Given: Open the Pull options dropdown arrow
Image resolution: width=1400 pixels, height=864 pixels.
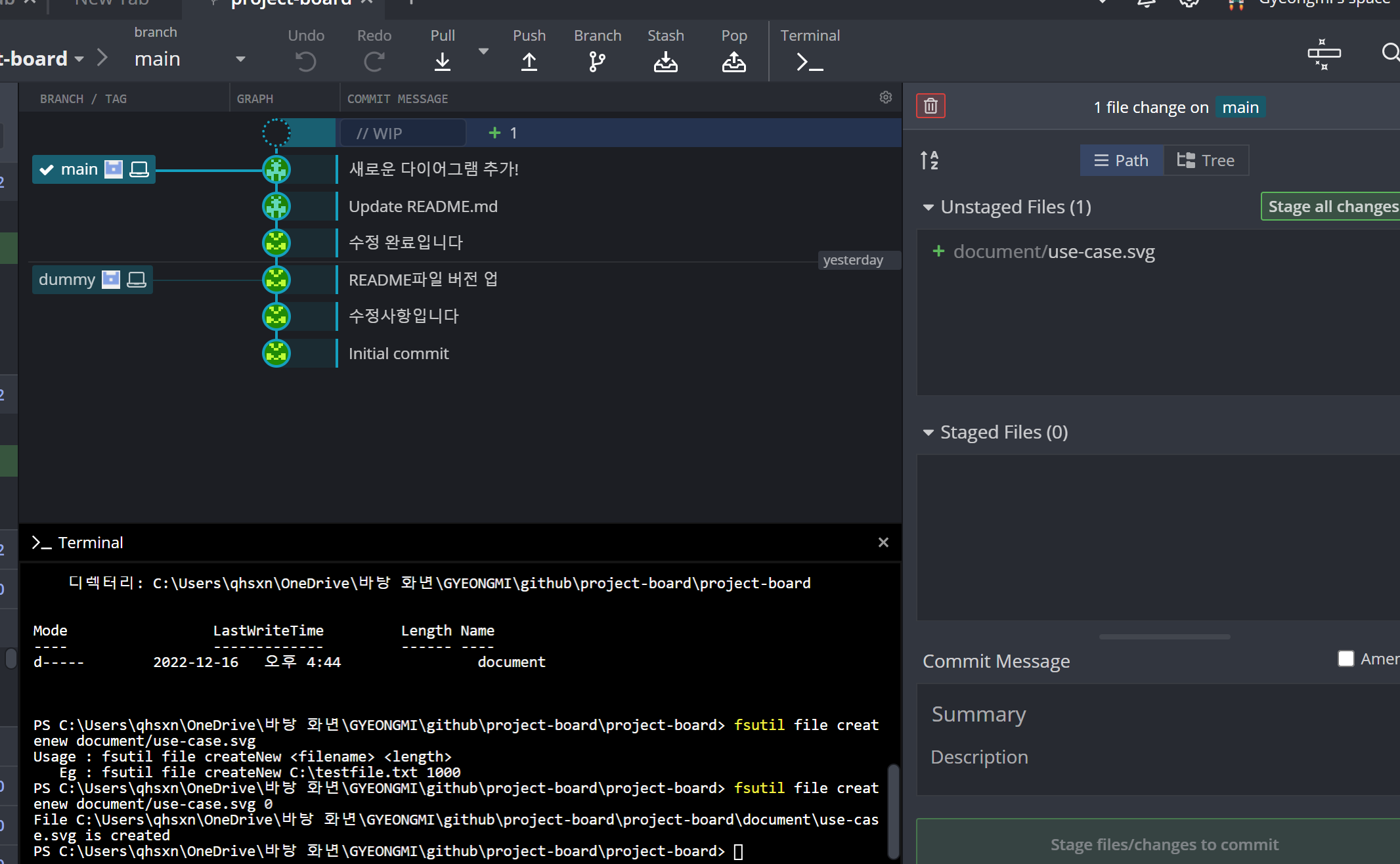Looking at the screenshot, I should (483, 51).
